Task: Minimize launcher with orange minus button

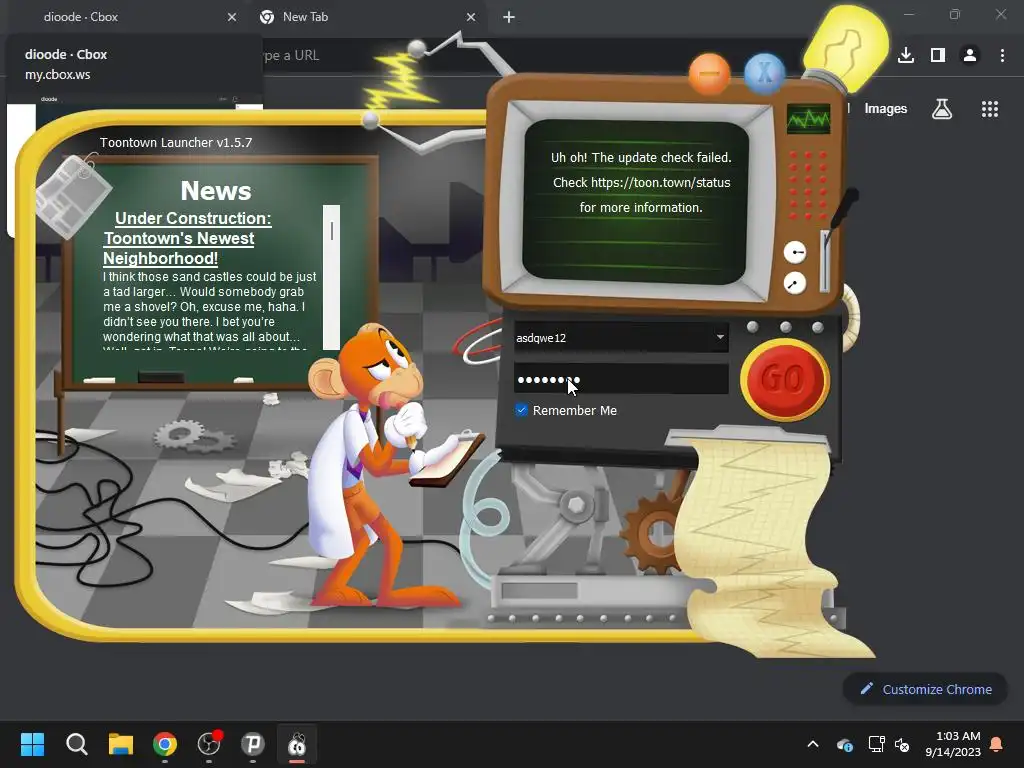Action: click(709, 74)
